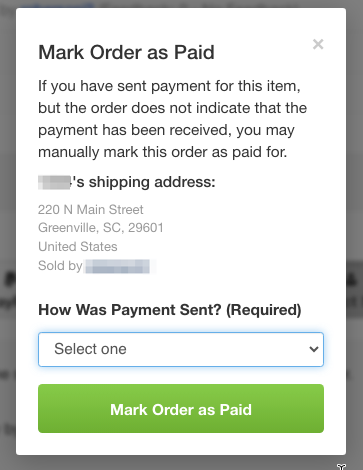
Task: Click the blurred seller name after 'Sold by'
Action: (117, 266)
